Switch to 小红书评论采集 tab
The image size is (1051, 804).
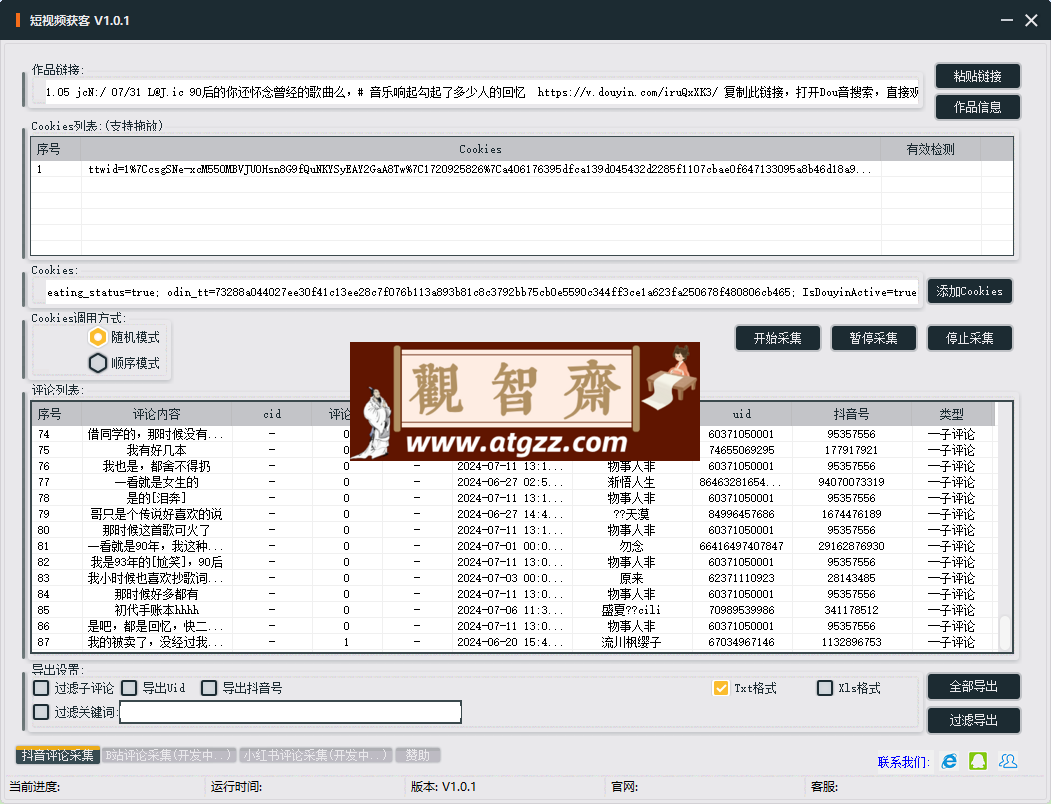pyautogui.click(x=315, y=755)
